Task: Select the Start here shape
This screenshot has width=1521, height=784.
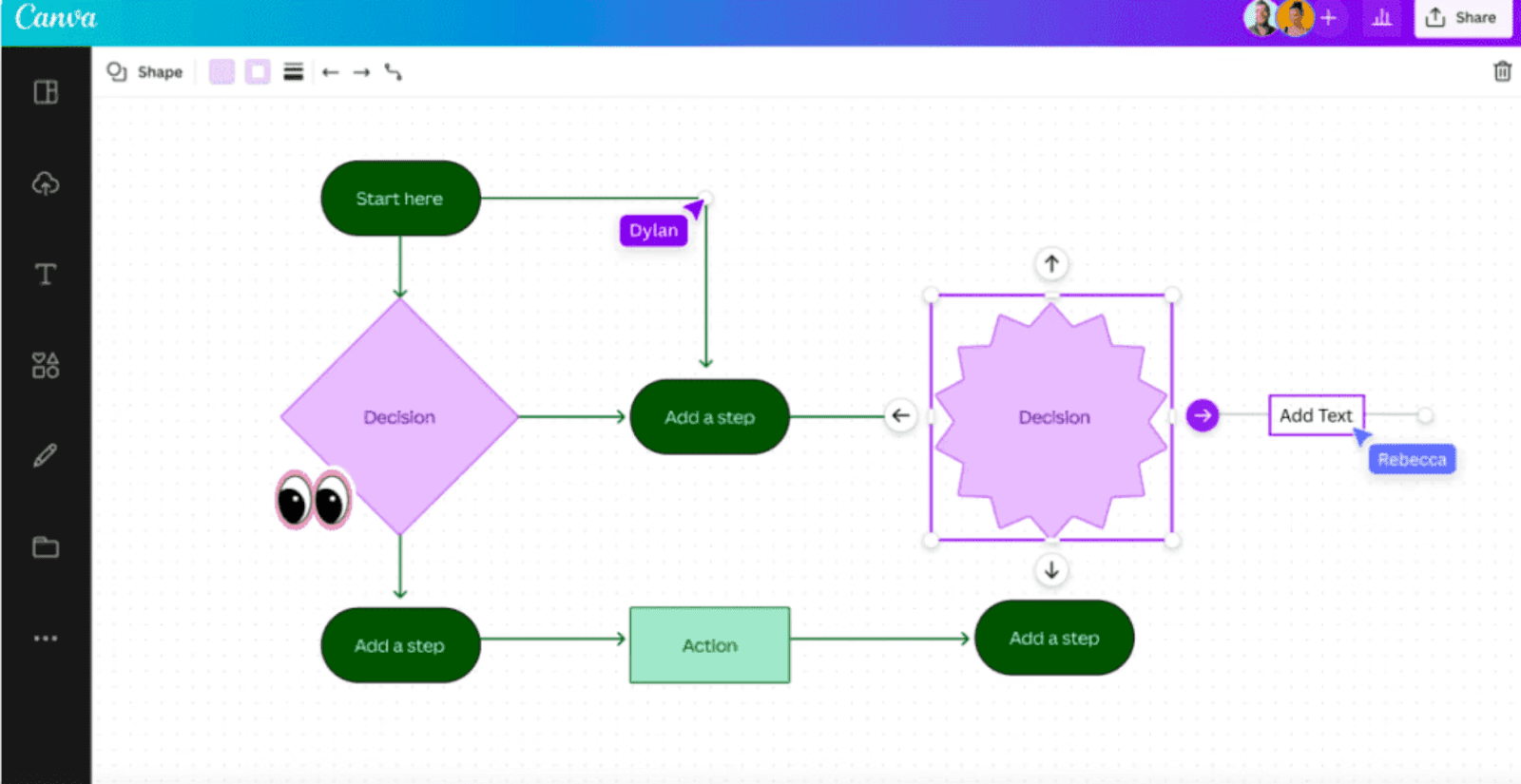Action: tap(400, 199)
